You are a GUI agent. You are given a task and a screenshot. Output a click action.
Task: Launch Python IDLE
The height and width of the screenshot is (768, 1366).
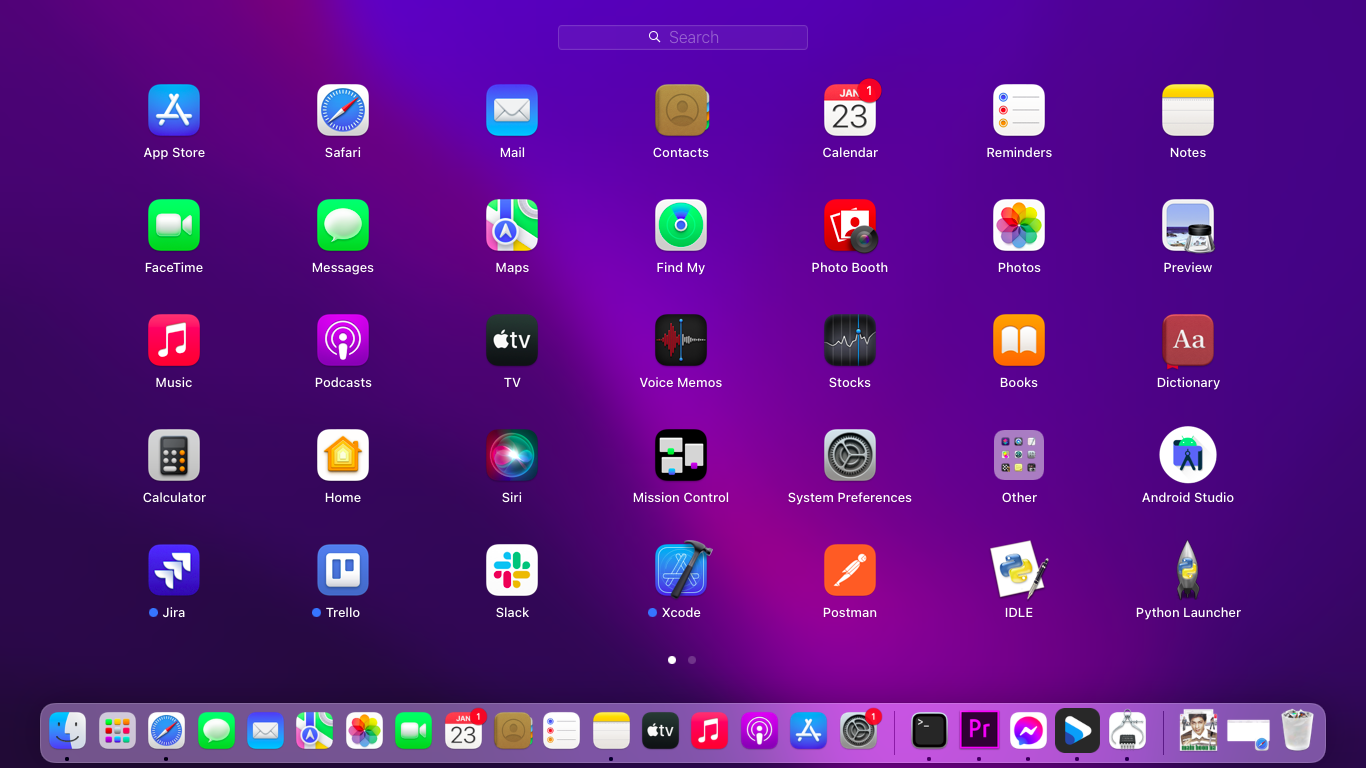(x=1019, y=570)
